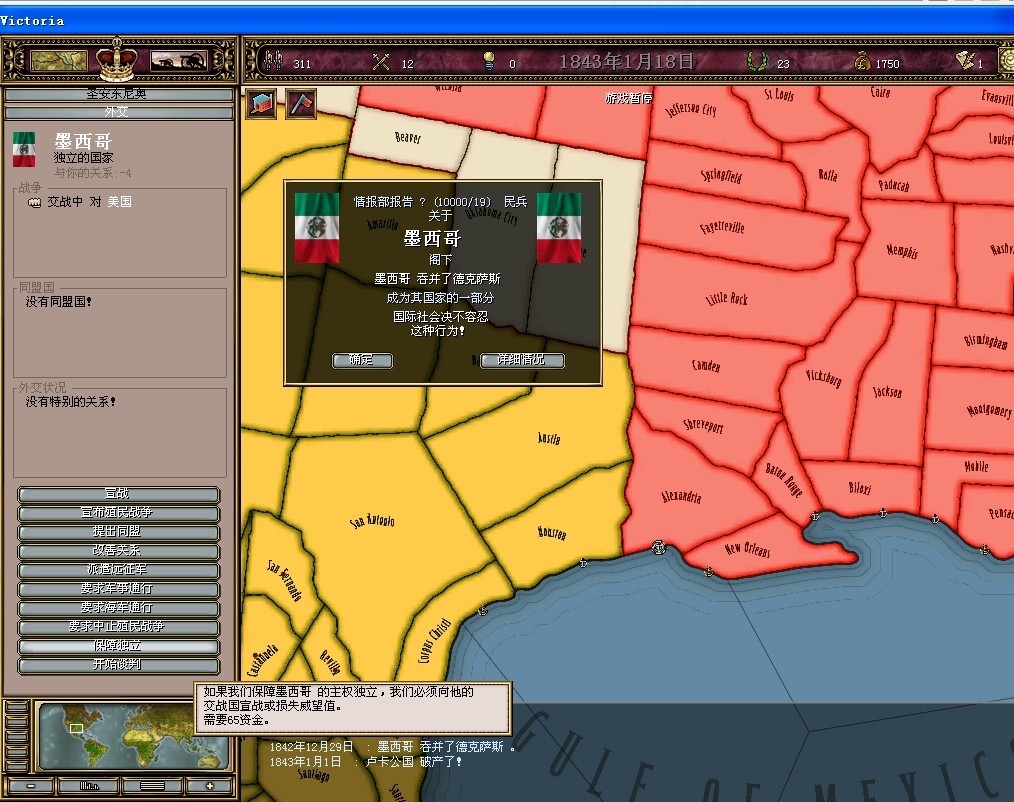Click the 提出同盟 propose alliance button
This screenshot has width=1014, height=802.
point(118,532)
